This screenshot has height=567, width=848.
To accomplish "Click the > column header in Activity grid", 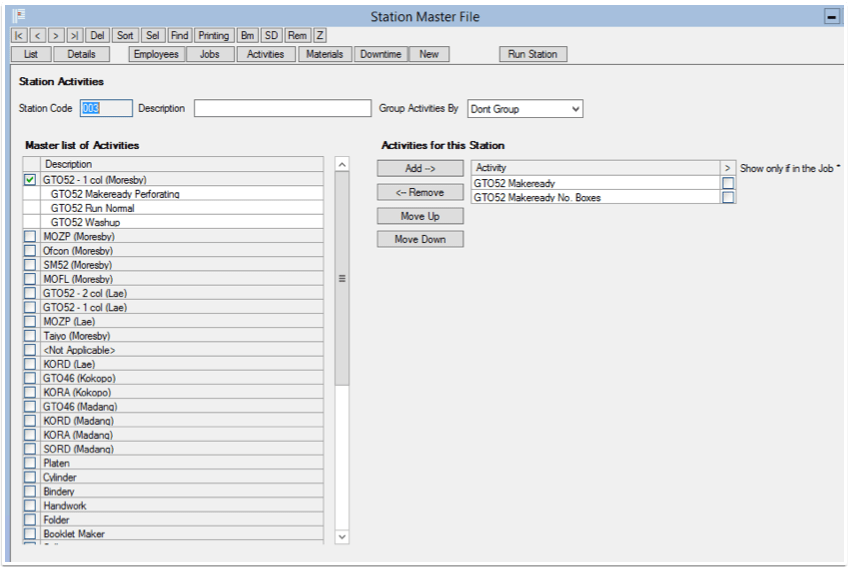I will [727, 168].
